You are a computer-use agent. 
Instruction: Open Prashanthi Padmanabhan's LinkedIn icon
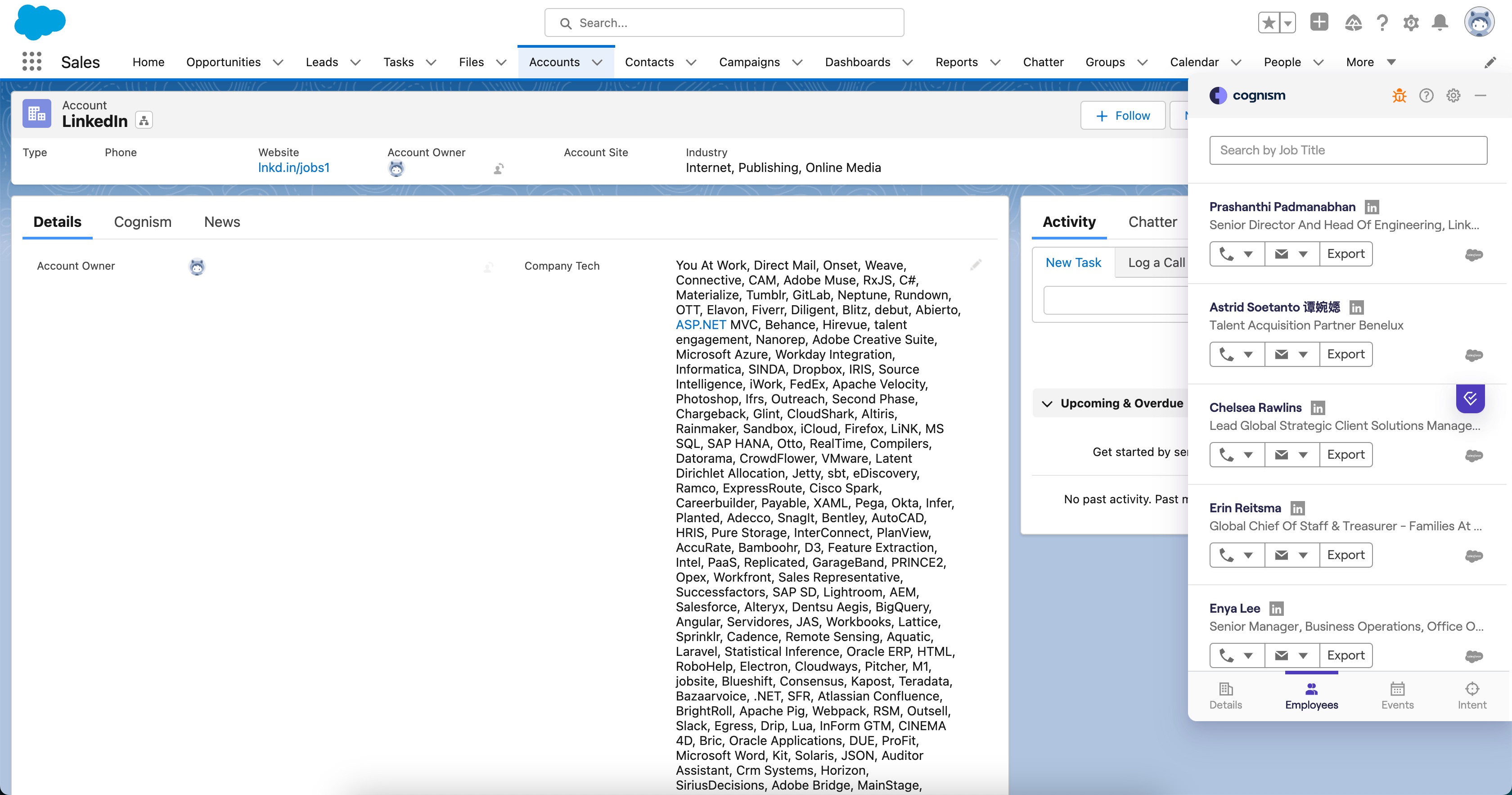click(x=1372, y=207)
